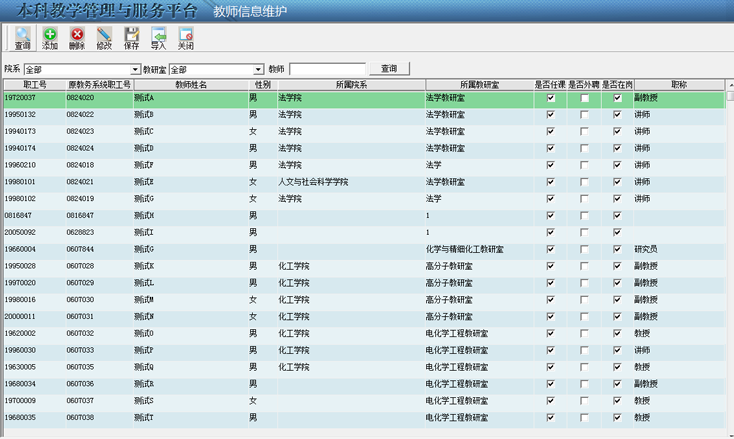Click the red 删除 delete icon
This screenshot has width=734, height=439.
click(x=77, y=38)
